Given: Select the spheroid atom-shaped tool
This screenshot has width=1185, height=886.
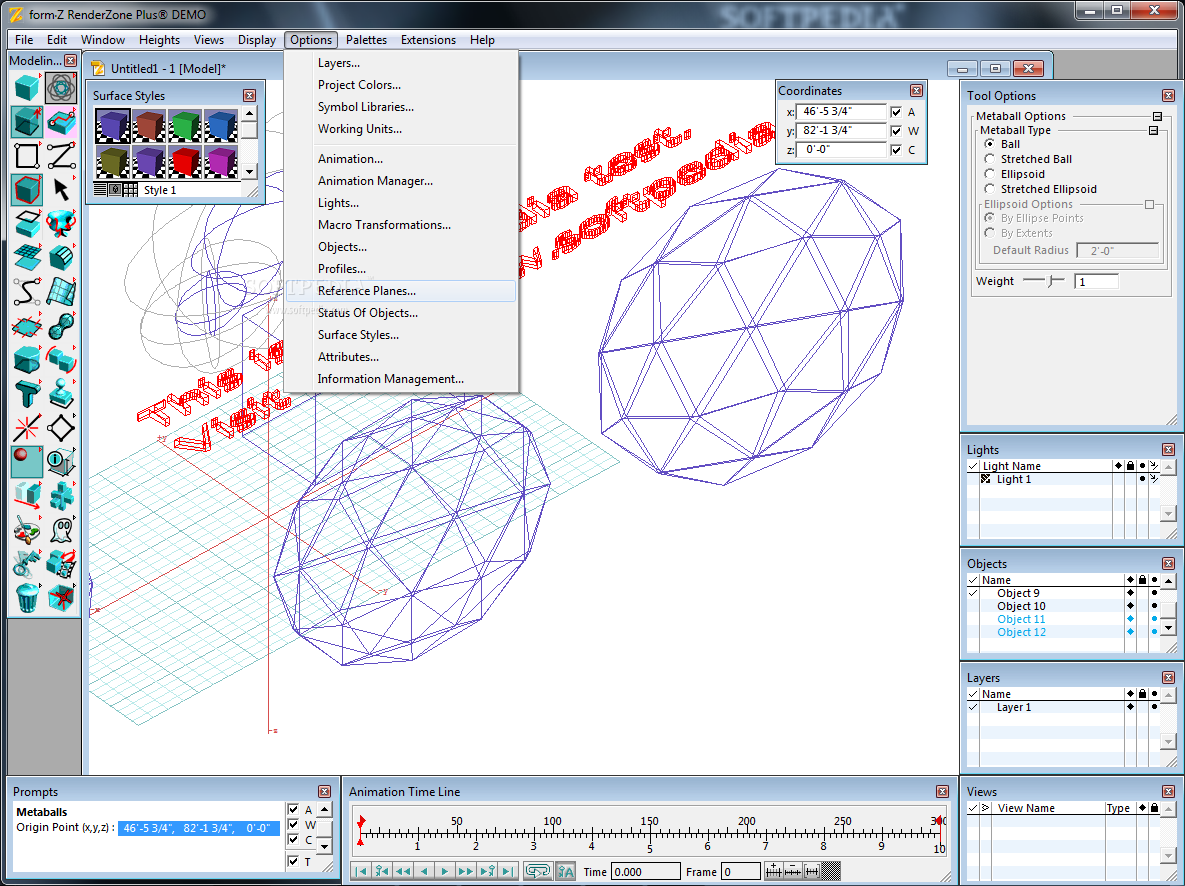Looking at the screenshot, I should [x=61, y=88].
